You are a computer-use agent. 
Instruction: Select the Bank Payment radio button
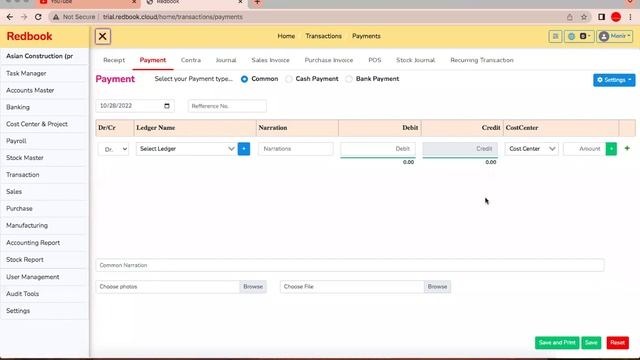point(349,79)
